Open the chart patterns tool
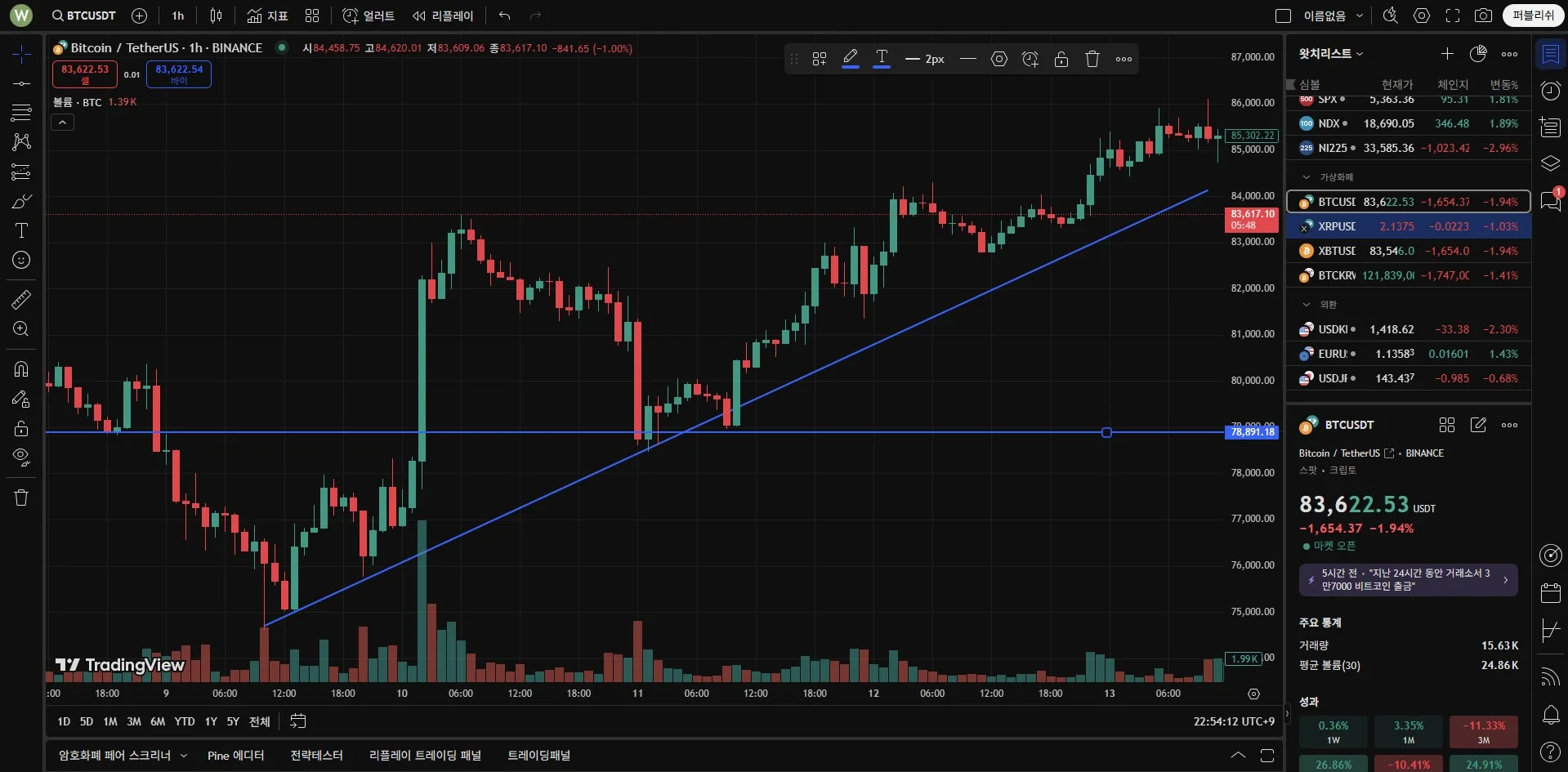The height and width of the screenshot is (772, 1568). [21, 141]
